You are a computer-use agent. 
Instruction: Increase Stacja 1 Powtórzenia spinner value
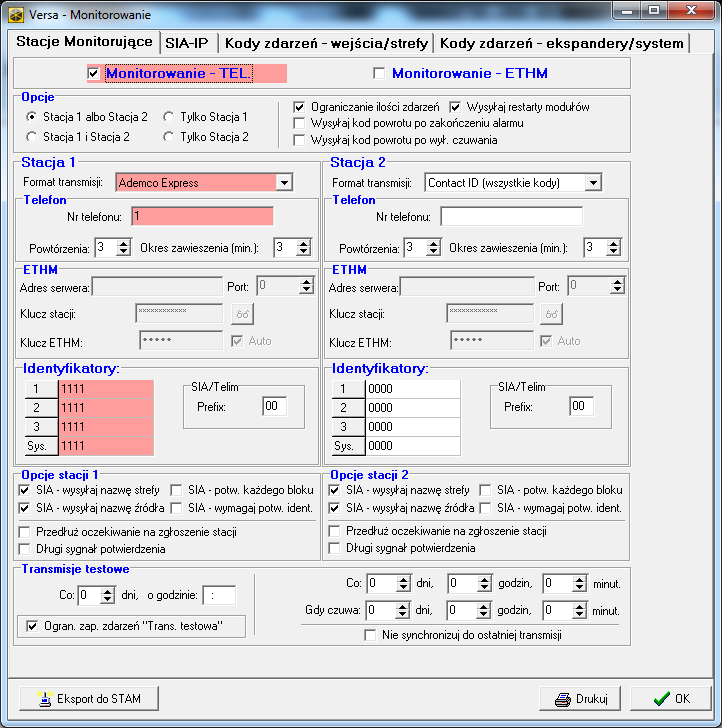[x=125, y=243]
